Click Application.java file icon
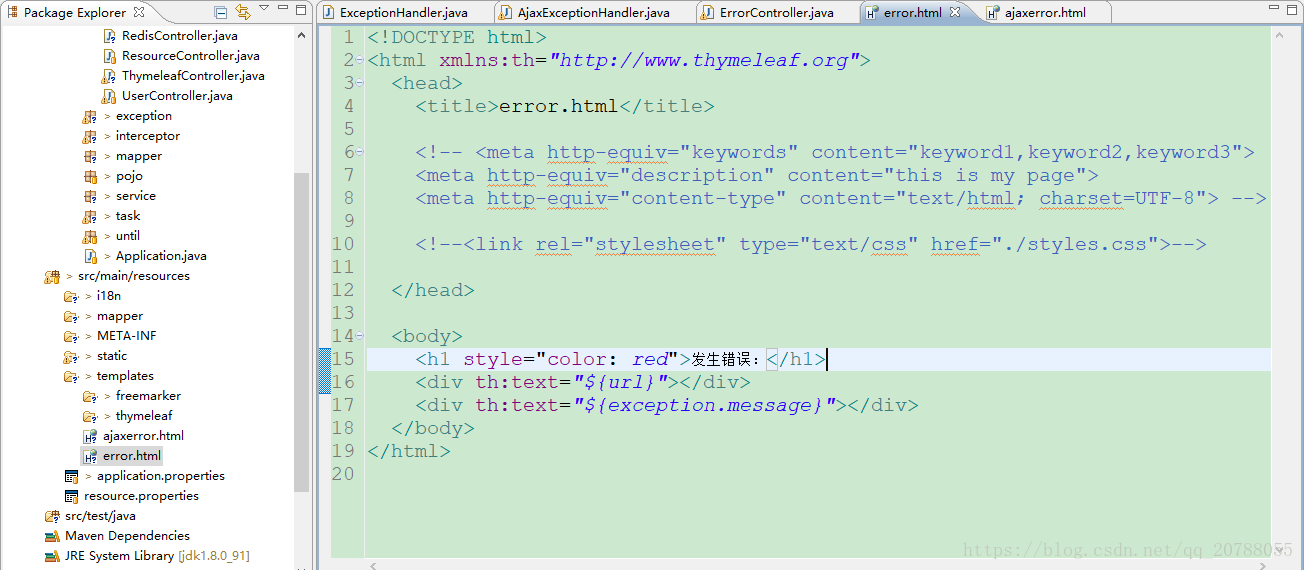Viewport: 1304px width, 570px height. 91,256
